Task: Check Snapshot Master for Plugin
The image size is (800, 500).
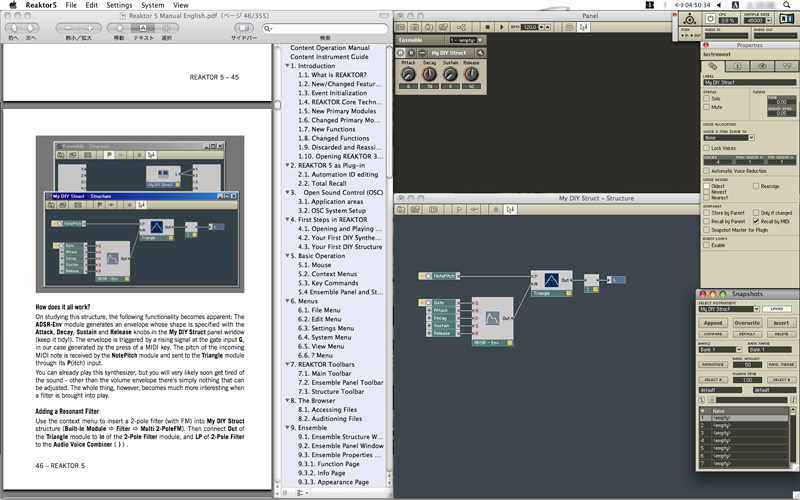Action: [x=707, y=230]
